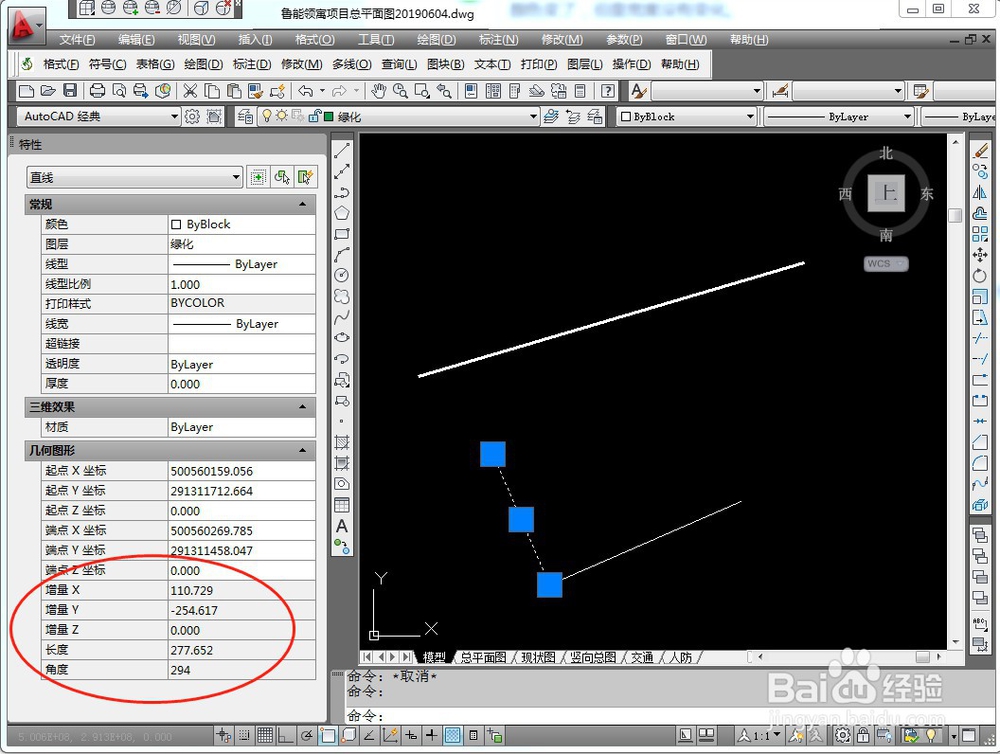Image resolution: width=1000 pixels, height=754 pixels.
Task: Click the Help question mark icon
Action: tap(608, 91)
